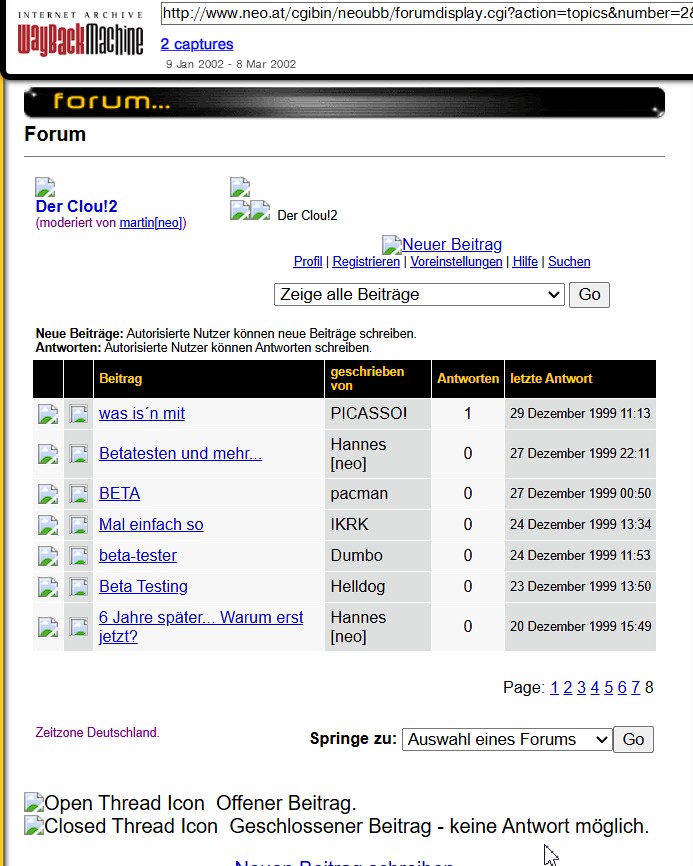Expand the Zeige alle Beiträge dropdown
Viewport: 693px width, 866px height.
(419, 294)
